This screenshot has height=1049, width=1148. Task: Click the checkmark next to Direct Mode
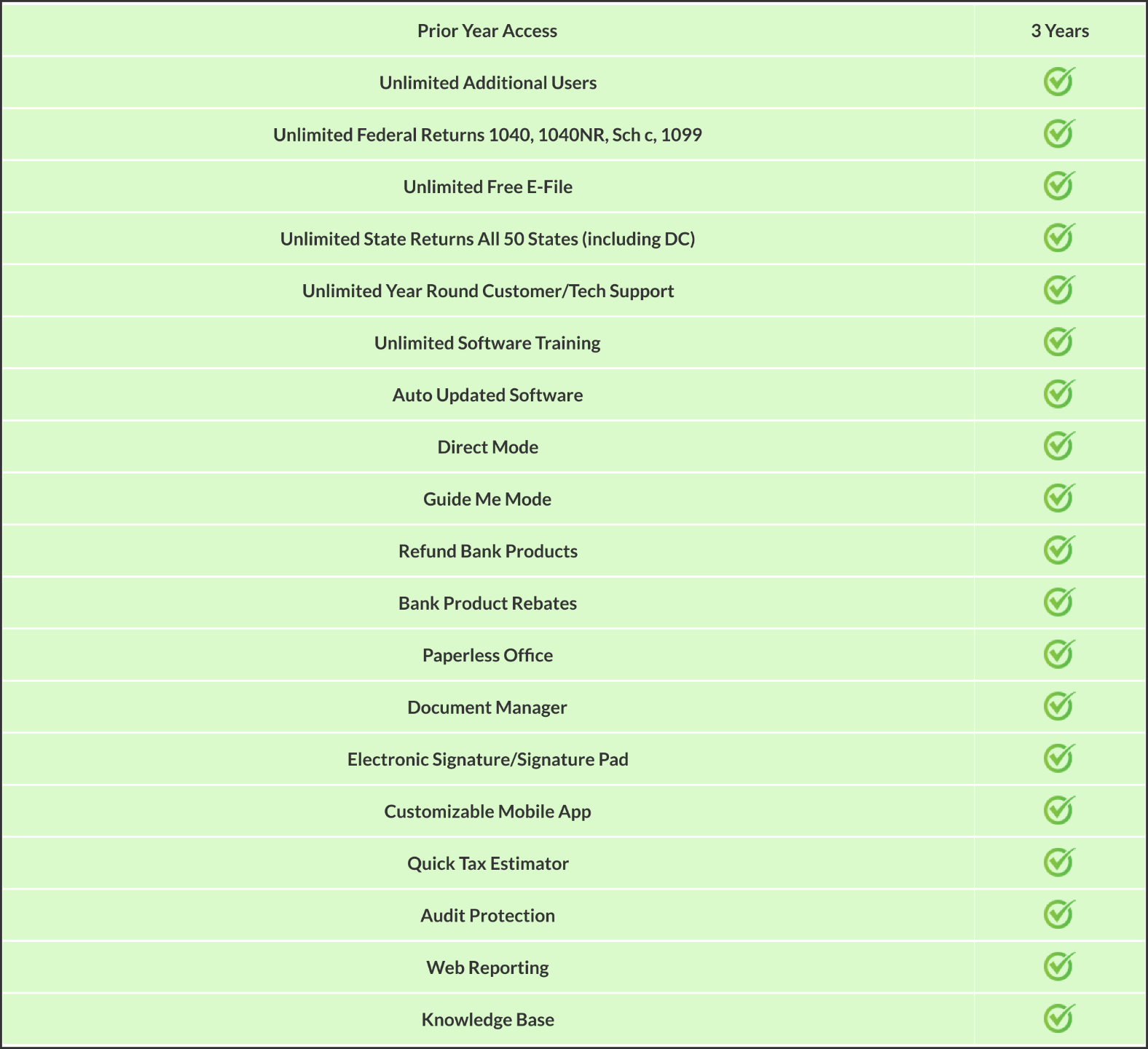(x=1059, y=446)
